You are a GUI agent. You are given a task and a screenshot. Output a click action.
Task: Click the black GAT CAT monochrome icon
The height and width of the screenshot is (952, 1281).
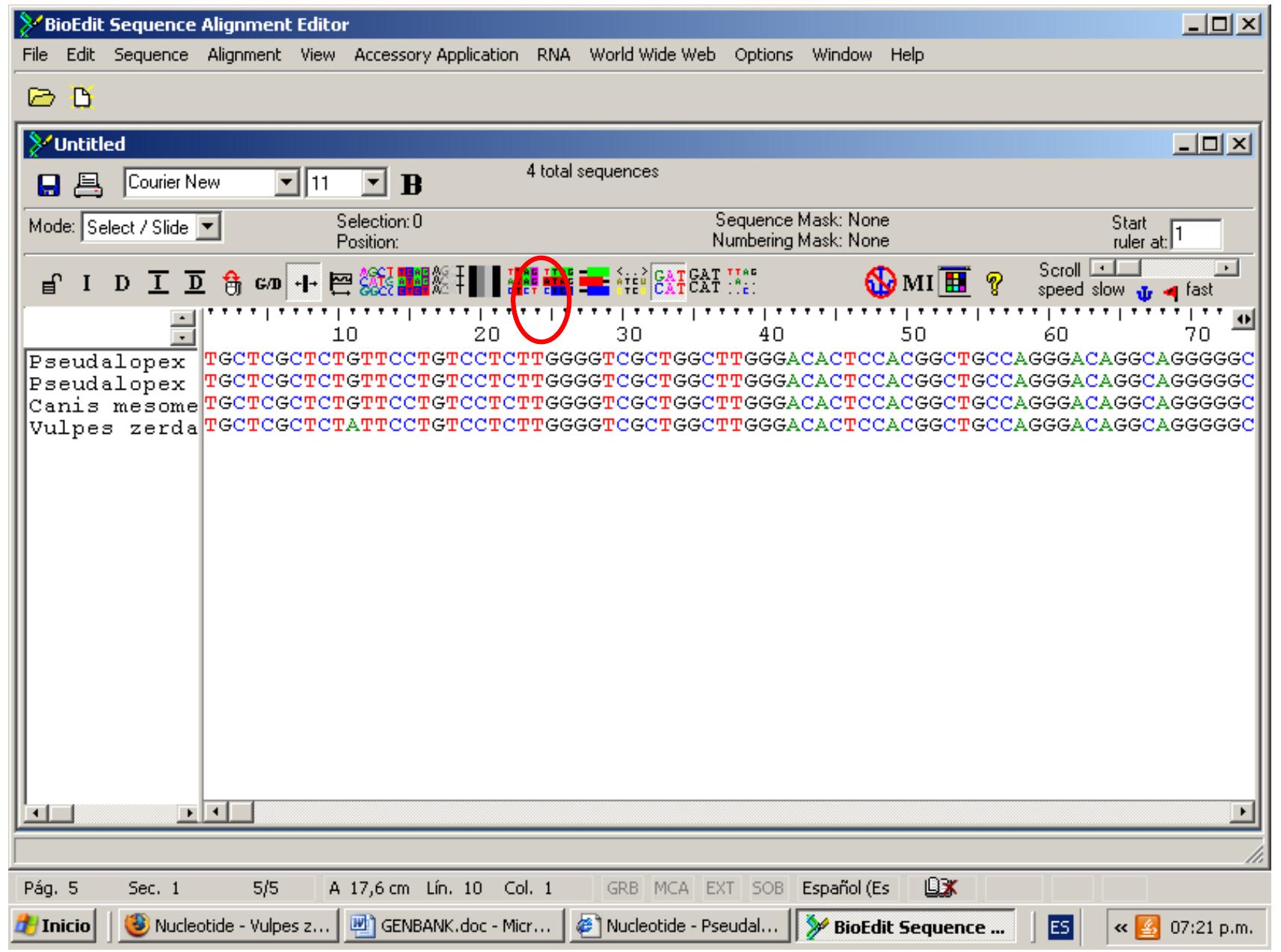pyautogui.click(x=704, y=282)
